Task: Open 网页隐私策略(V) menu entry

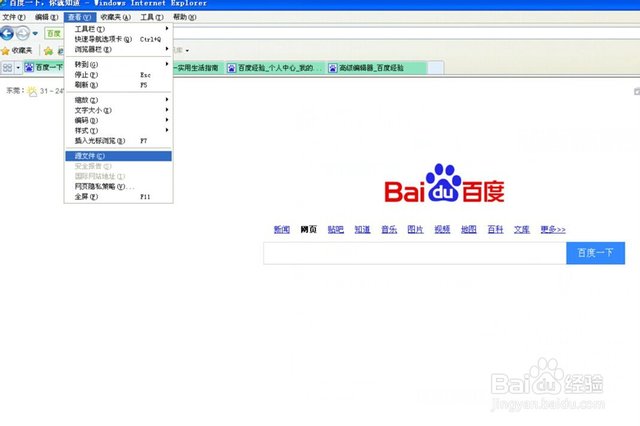Action: [118, 186]
